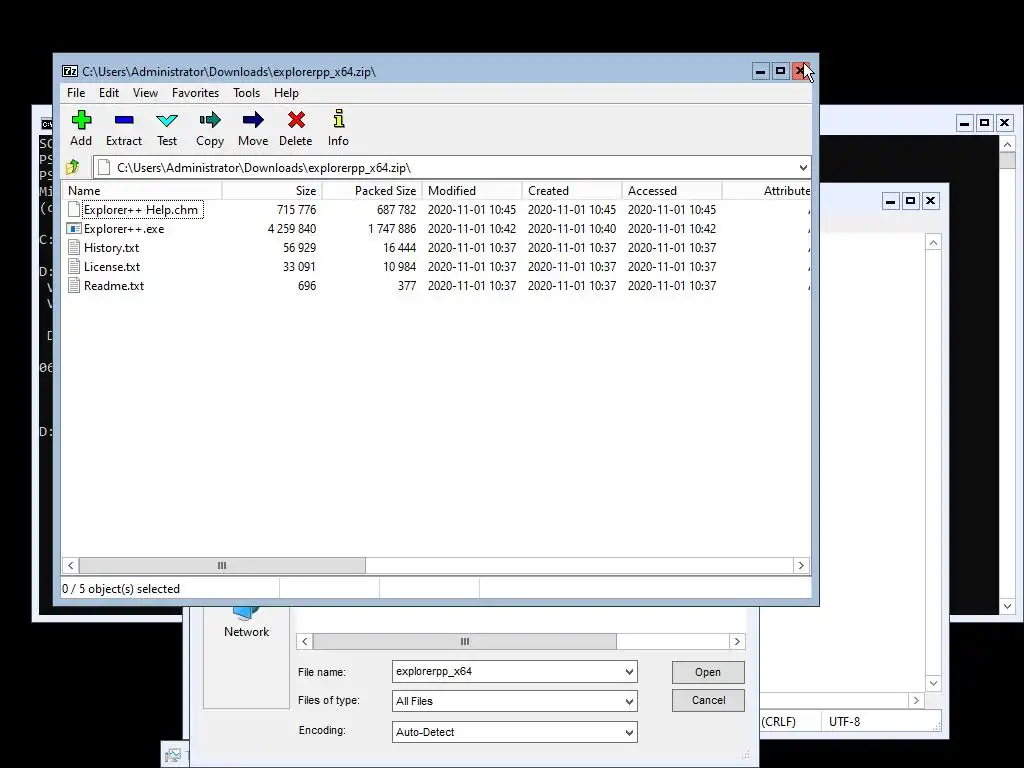Screen dimensions: 1024x768
Task: Sort by the Size column header
Action: click(x=272, y=191)
